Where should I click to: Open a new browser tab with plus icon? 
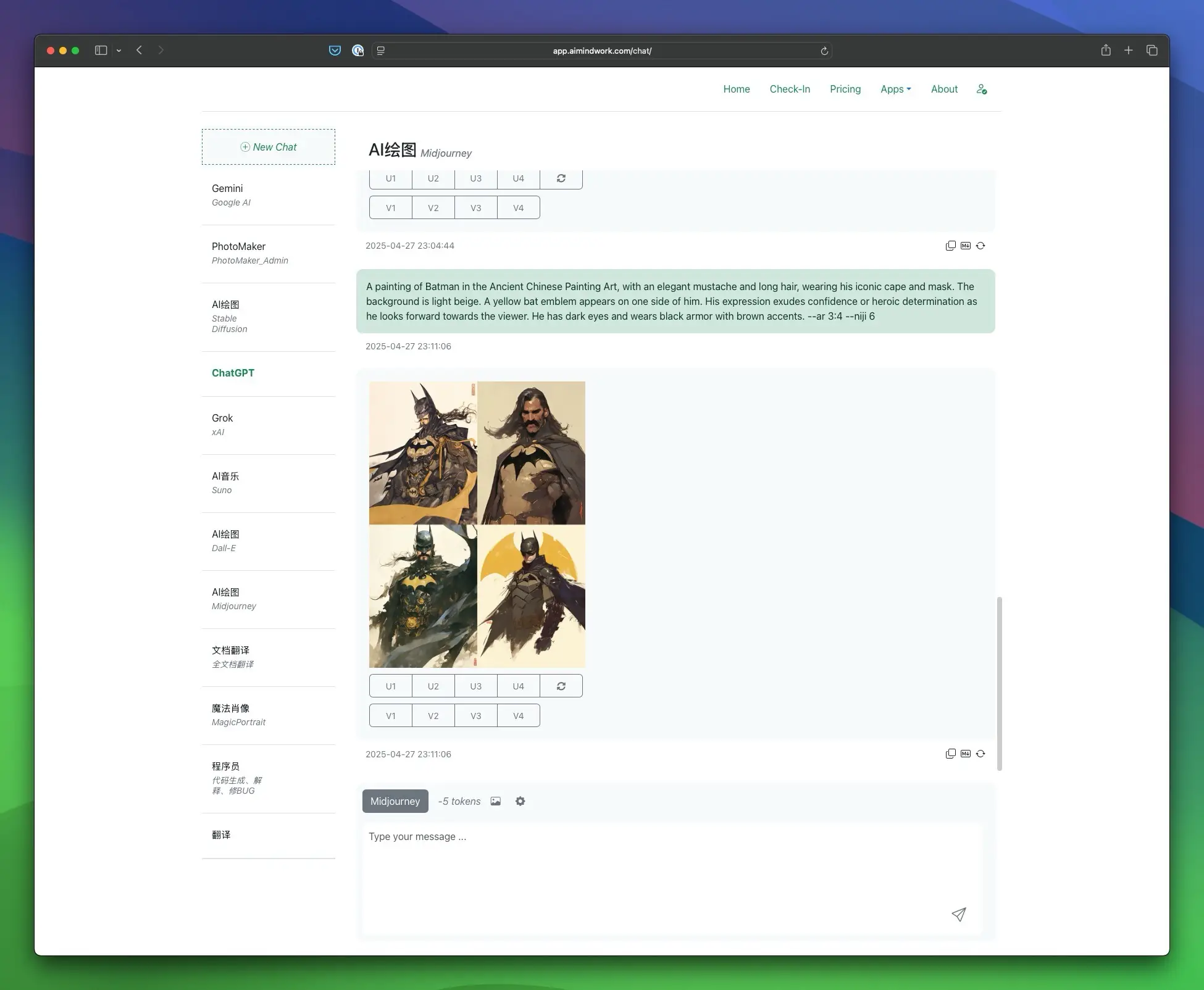(1129, 51)
